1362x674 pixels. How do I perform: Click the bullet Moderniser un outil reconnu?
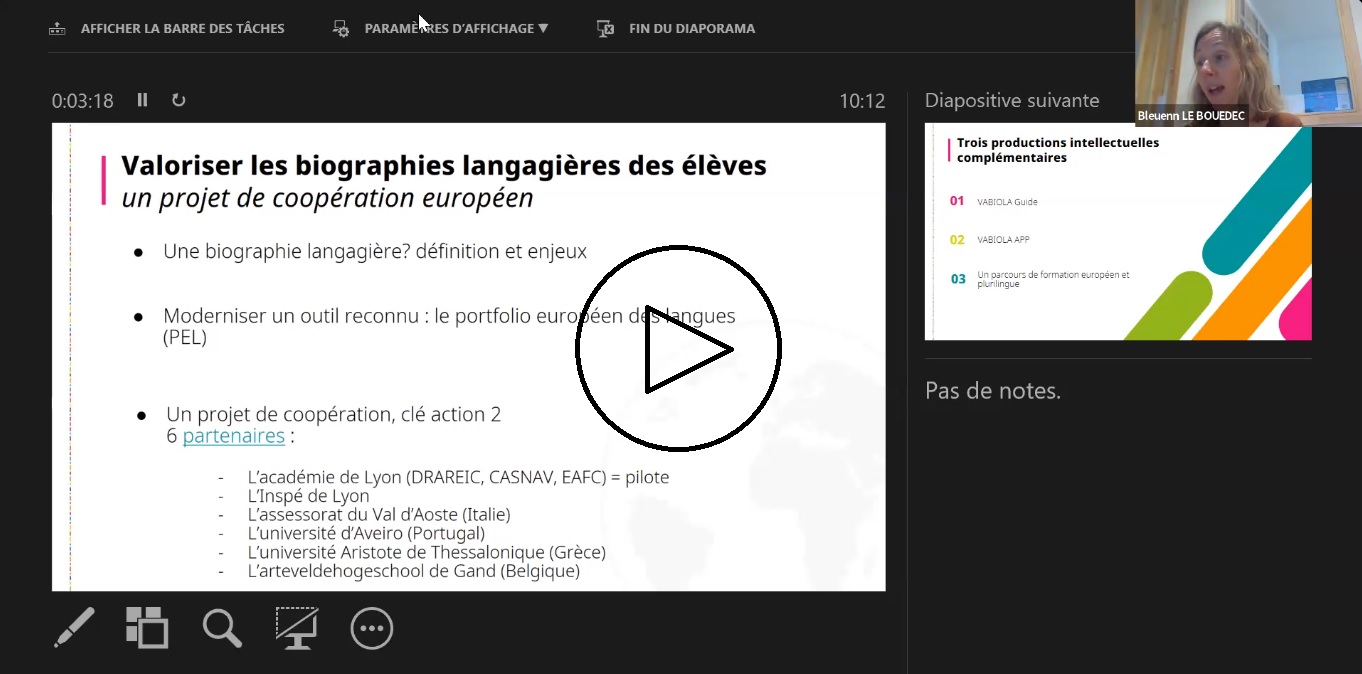(x=449, y=327)
